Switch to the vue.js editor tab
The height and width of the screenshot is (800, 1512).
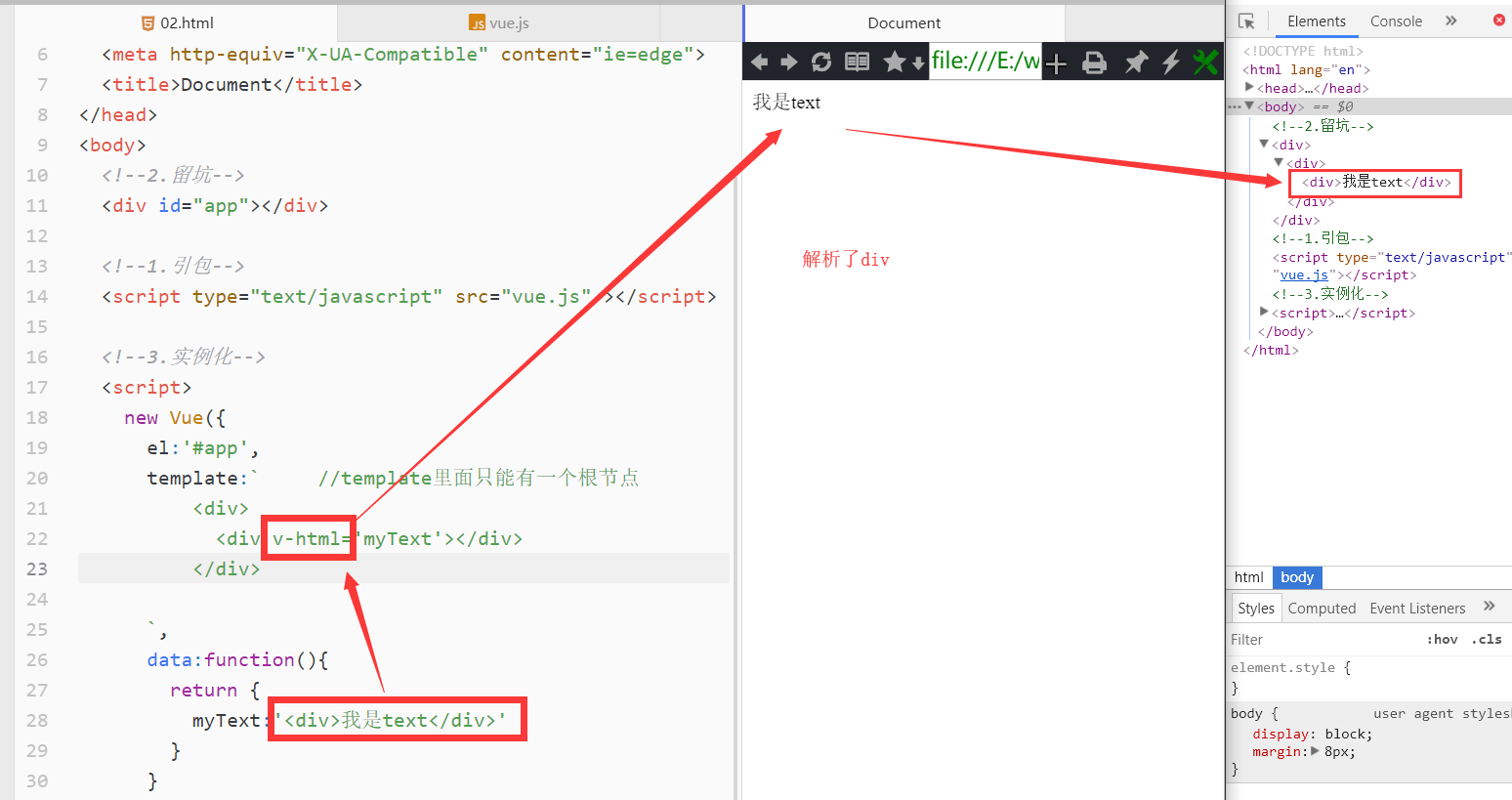[x=498, y=22]
